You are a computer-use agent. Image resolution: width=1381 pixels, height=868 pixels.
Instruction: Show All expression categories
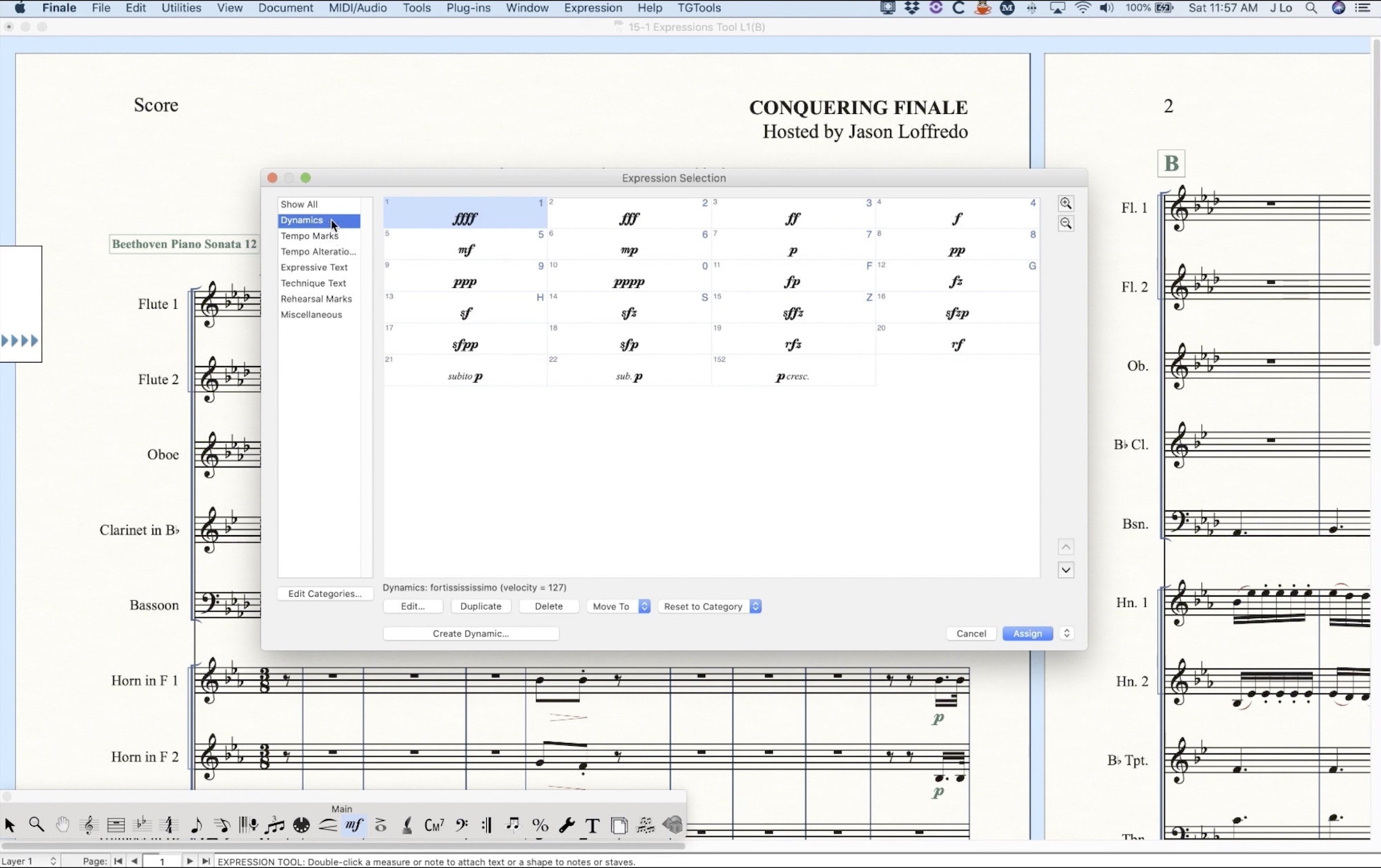[x=299, y=204]
